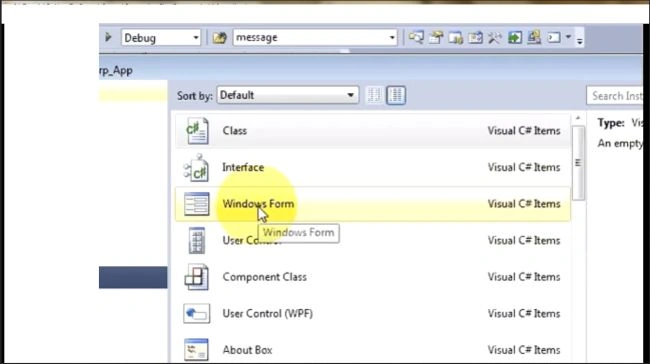Select the 'Class' template name
This screenshot has height=364, width=650.
(x=235, y=131)
